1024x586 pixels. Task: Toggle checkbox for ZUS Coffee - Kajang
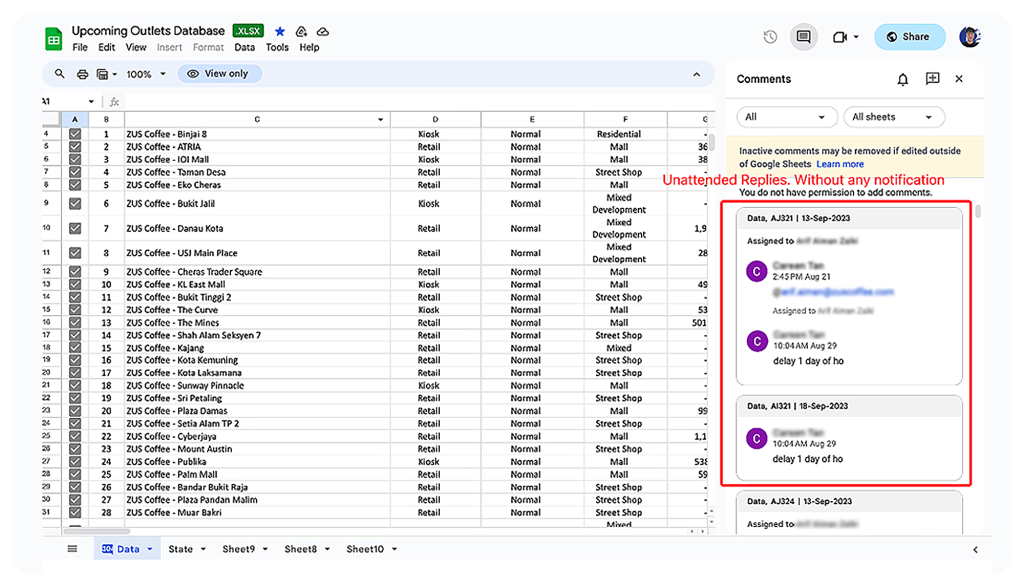point(75,348)
